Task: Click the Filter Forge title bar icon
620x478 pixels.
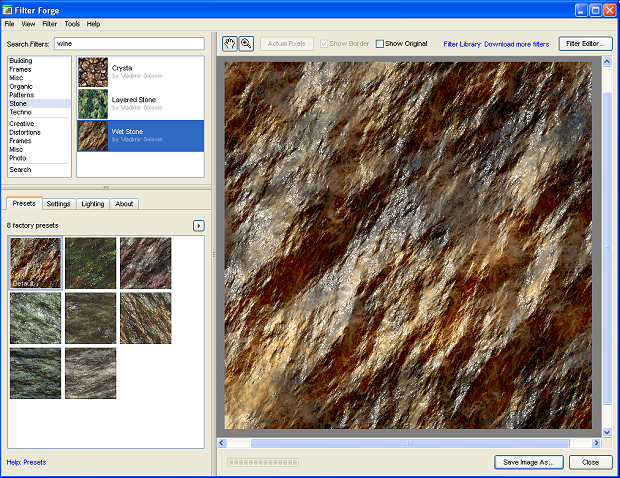Action: coord(7,10)
